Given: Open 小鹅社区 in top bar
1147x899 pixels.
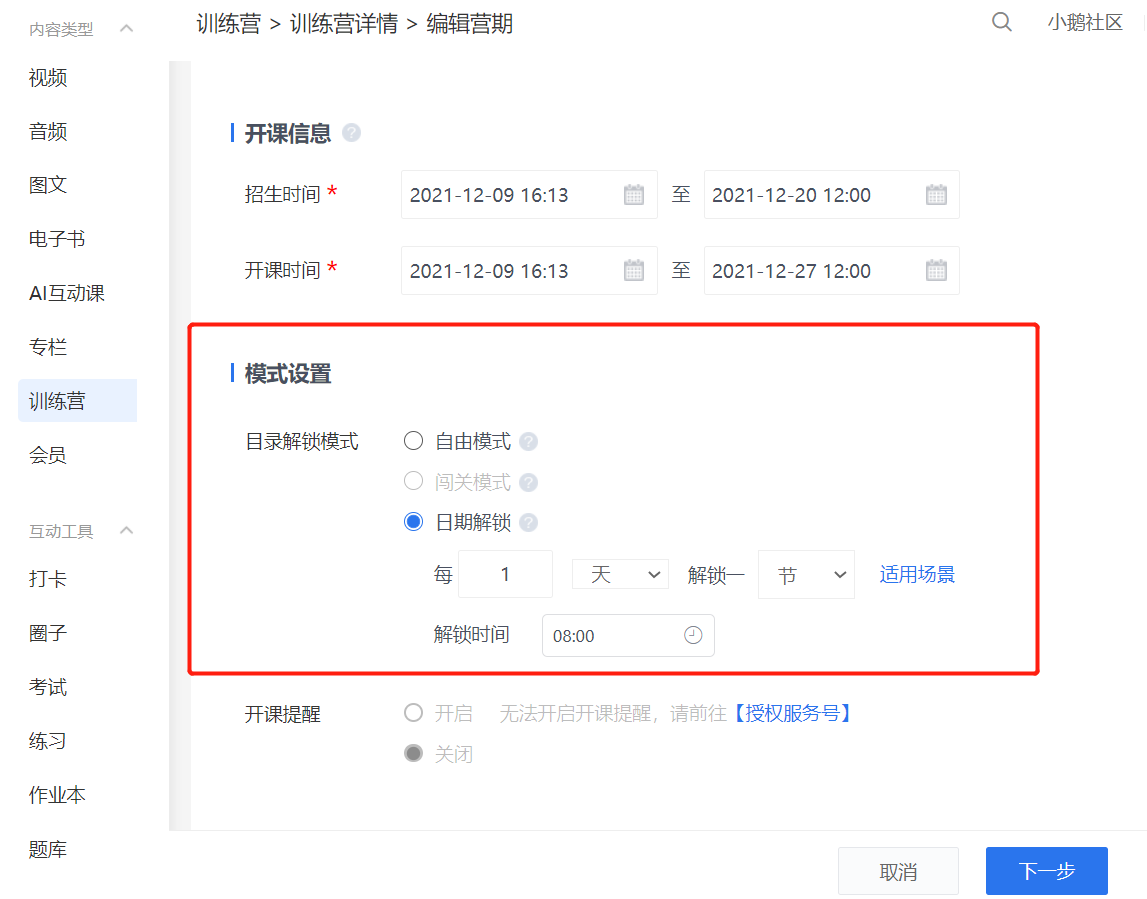Looking at the screenshot, I should 1085,23.
